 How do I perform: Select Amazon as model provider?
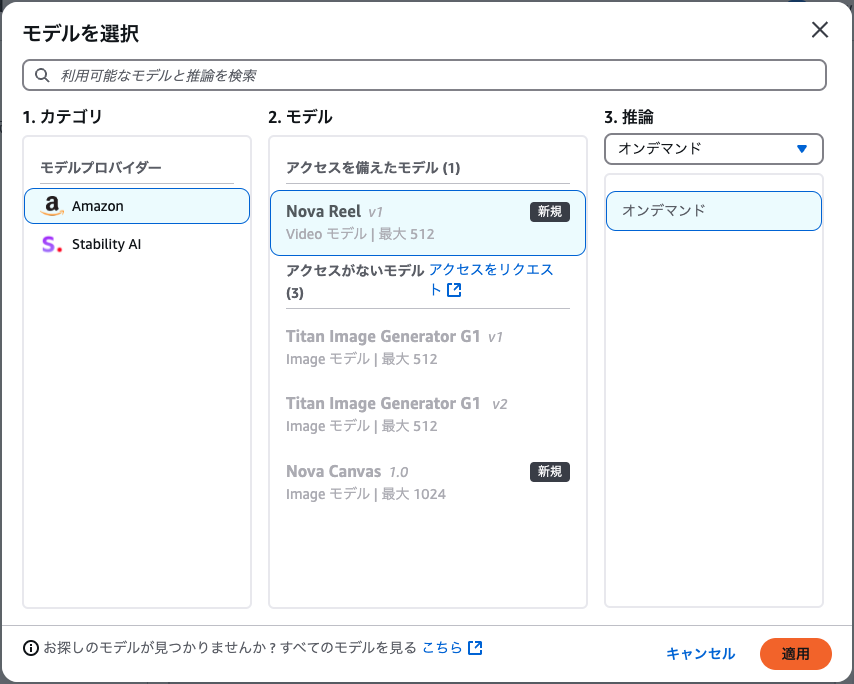pyautogui.click(x=137, y=206)
